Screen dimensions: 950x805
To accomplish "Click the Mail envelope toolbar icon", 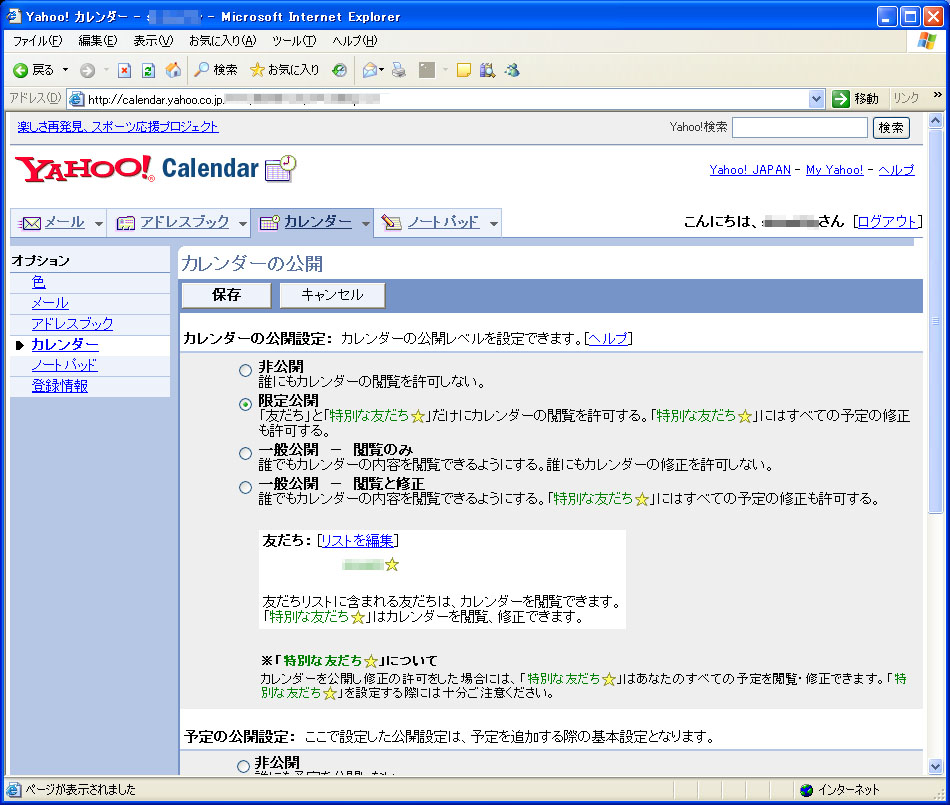I will (x=370, y=70).
